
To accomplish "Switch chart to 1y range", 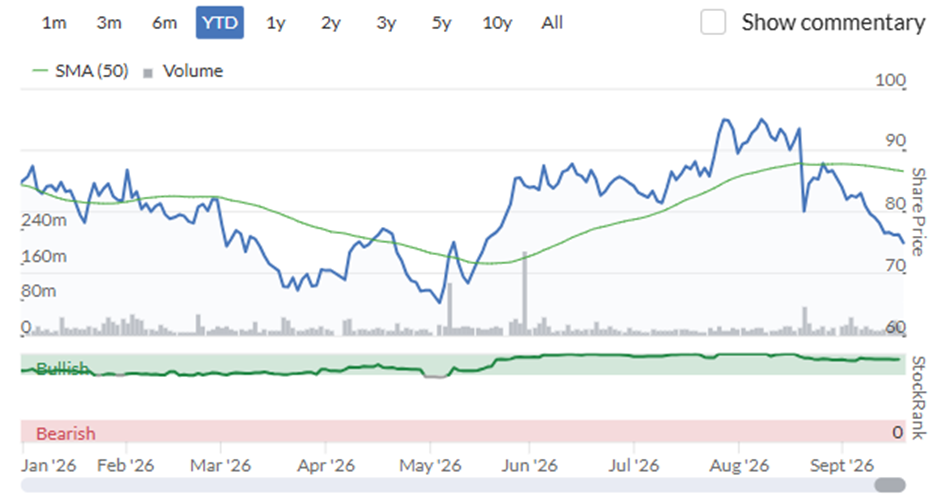I will pyautogui.click(x=276, y=23).
